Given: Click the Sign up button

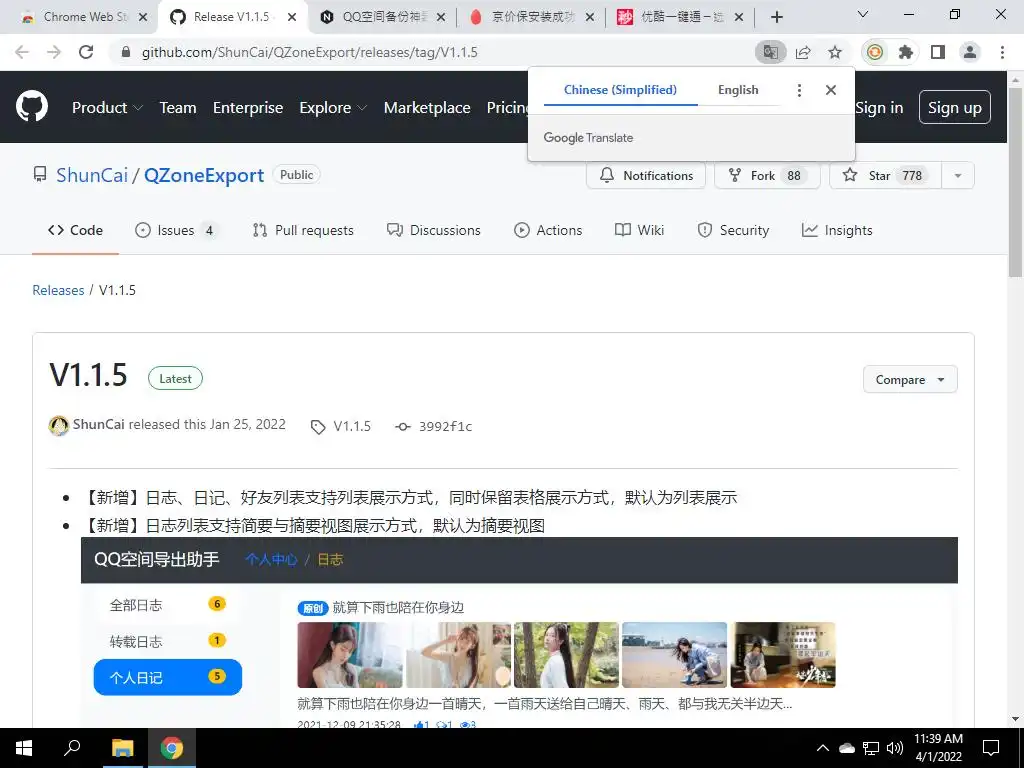Looking at the screenshot, I should [955, 107].
